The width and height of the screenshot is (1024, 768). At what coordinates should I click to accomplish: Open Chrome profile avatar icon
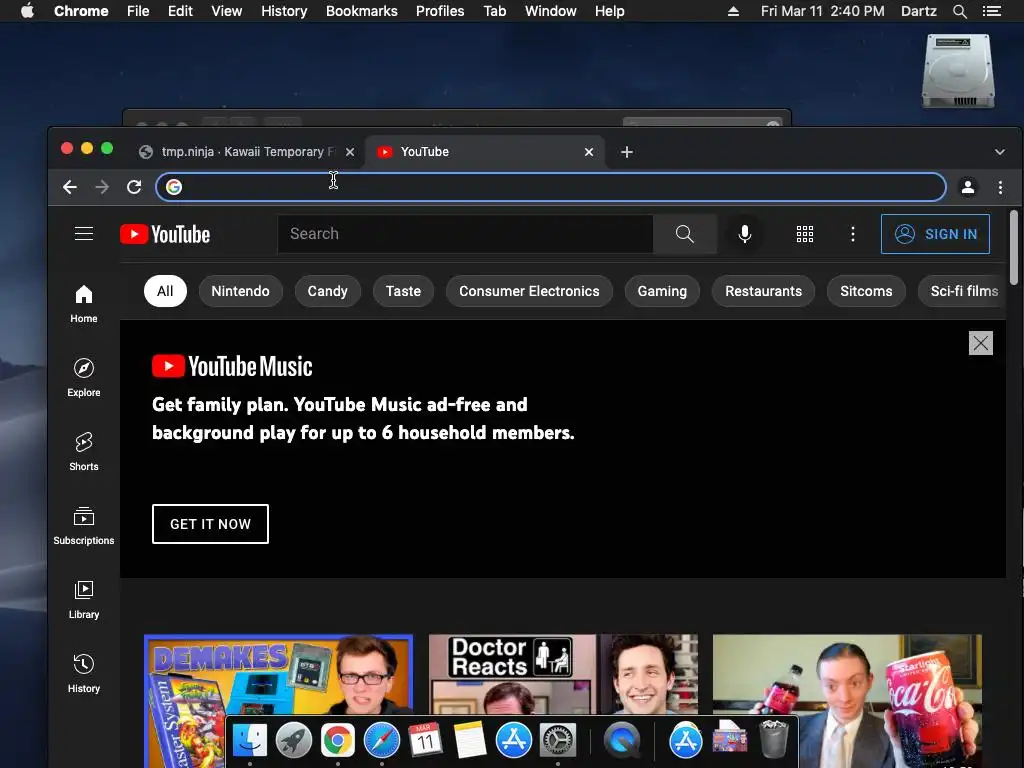tap(968, 187)
